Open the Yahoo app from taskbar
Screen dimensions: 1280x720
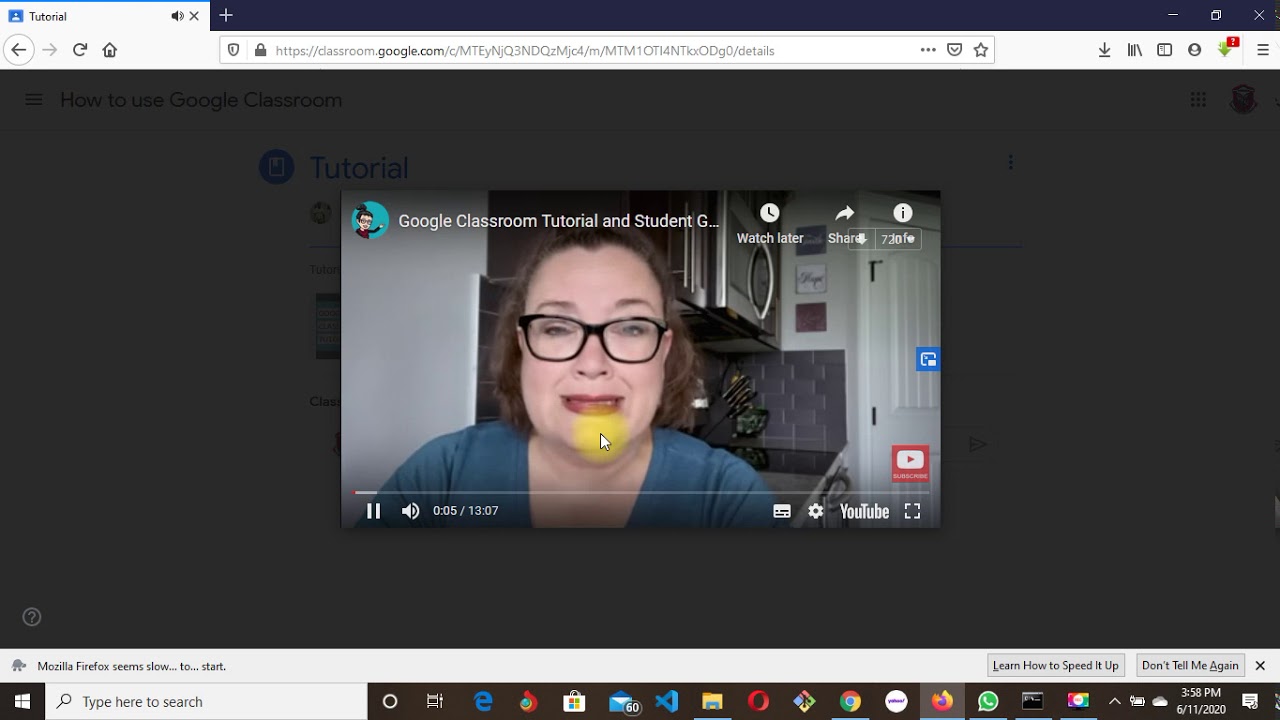click(x=896, y=701)
